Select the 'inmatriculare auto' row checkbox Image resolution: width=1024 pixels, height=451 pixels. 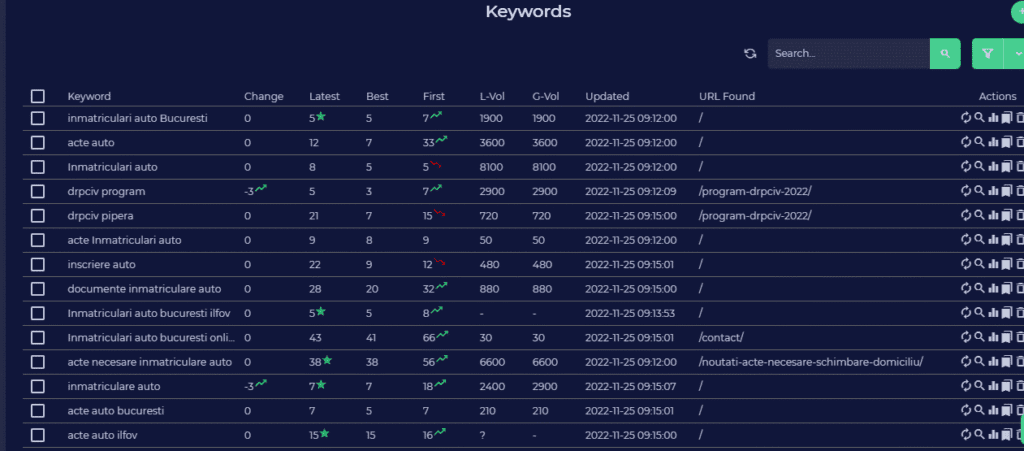pos(38,386)
